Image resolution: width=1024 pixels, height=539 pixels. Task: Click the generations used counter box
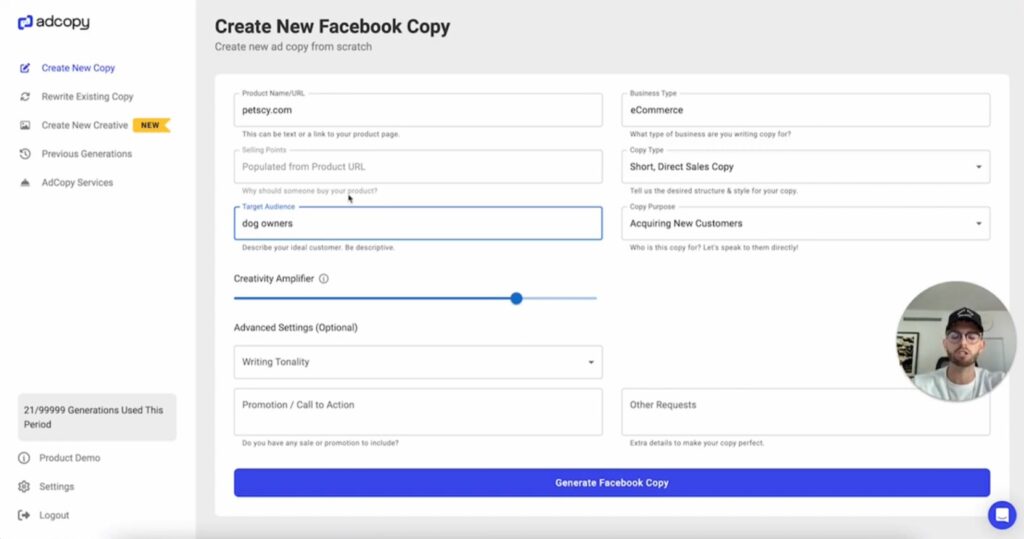[97, 417]
